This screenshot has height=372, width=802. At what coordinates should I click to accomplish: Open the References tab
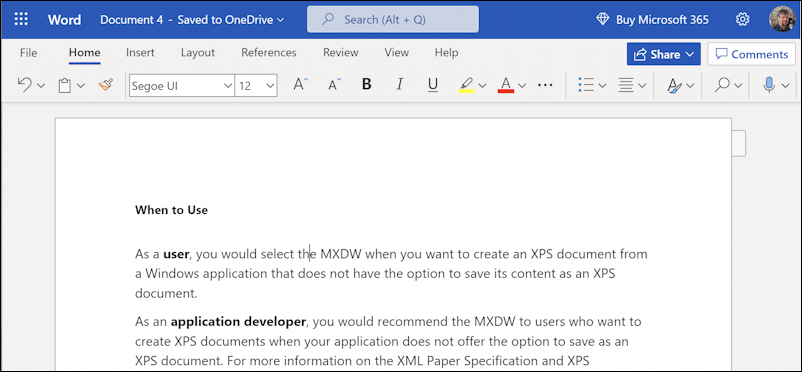pyautogui.click(x=269, y=53)
